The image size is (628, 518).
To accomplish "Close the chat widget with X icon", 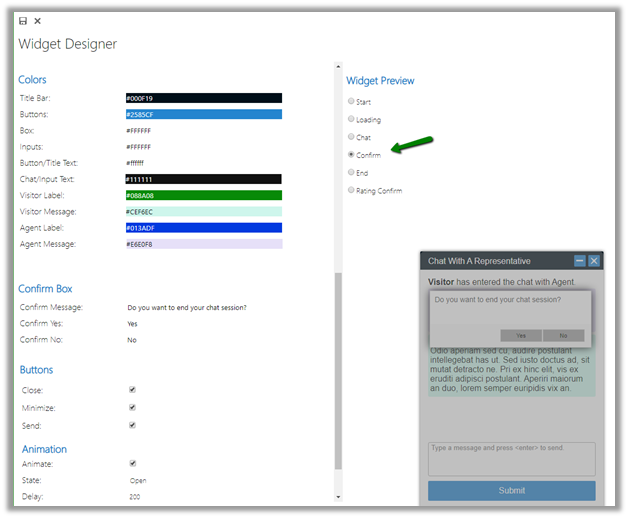I will coord(594,261).
